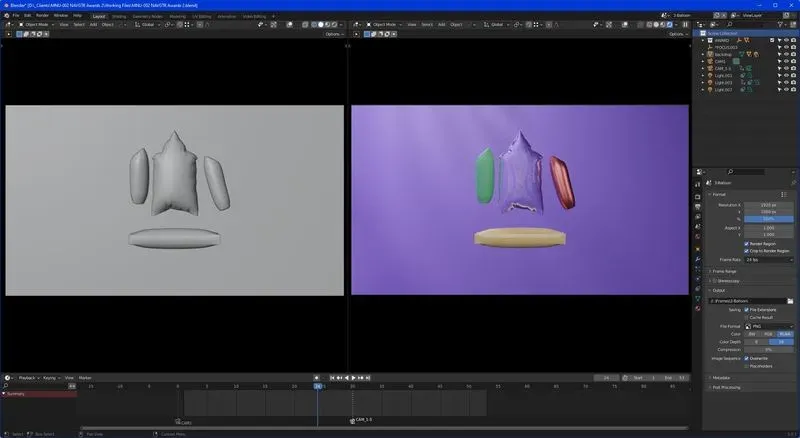Click the backdrop object icon in outliner
The width and height of the screenshot is (800, 438).
coord(709,54)
